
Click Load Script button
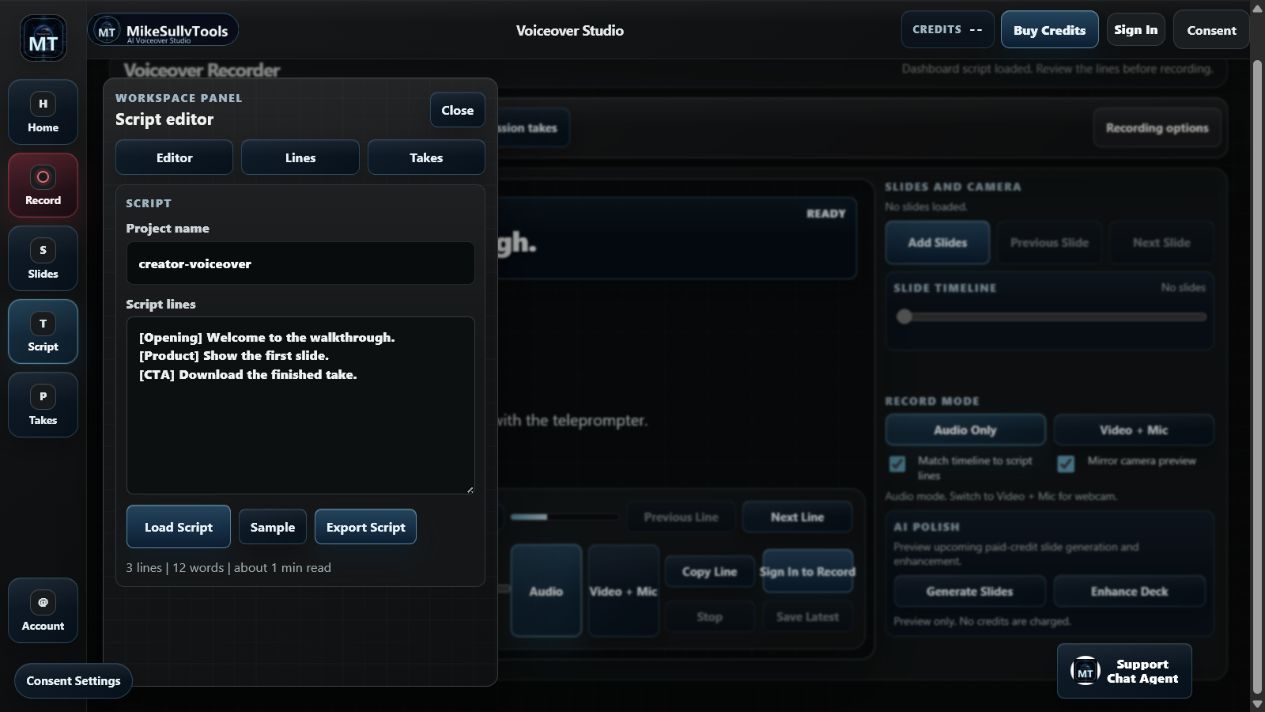pyautogui.click(x=178, y=527)
